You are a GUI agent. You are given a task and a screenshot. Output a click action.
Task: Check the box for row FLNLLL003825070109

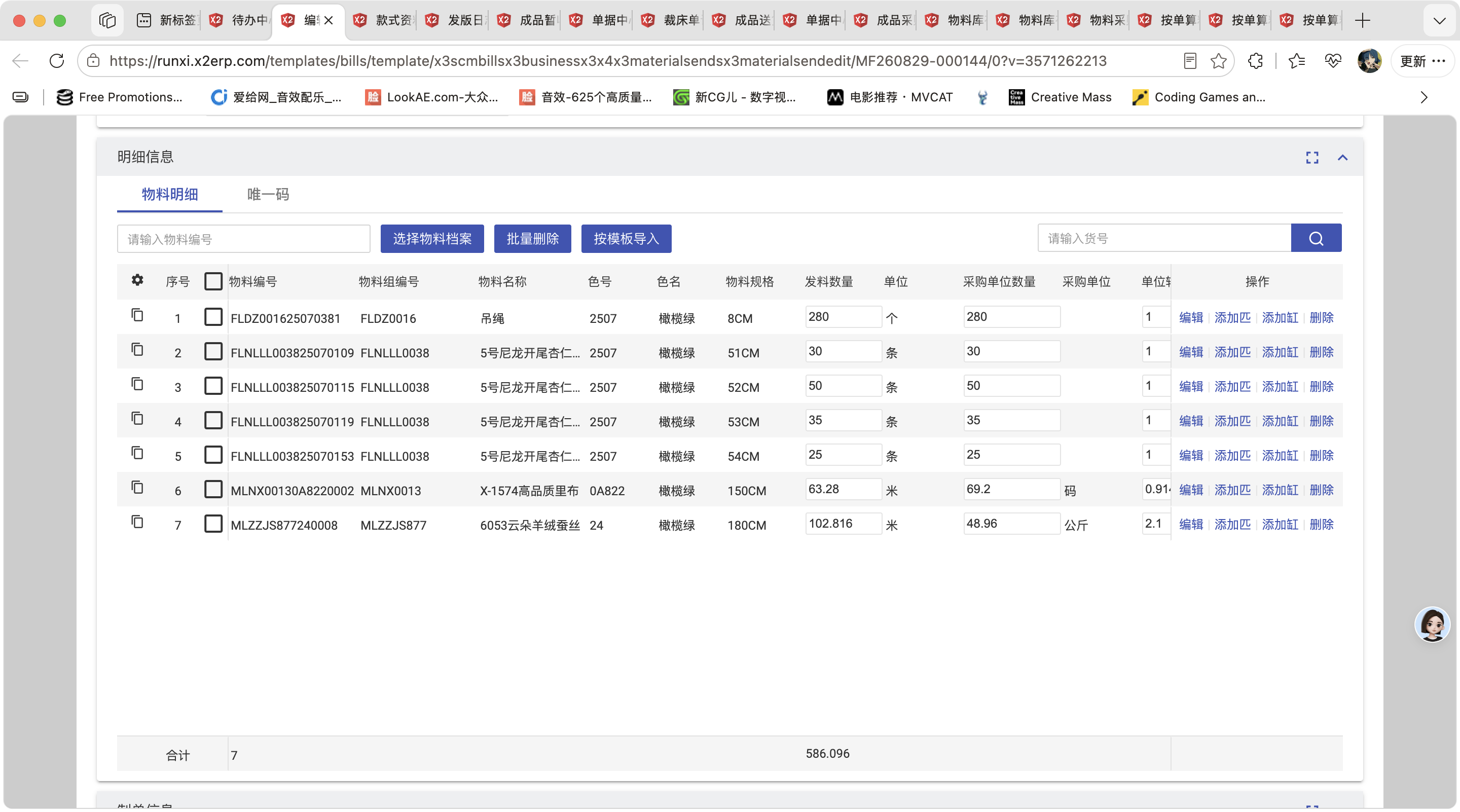click(x=213, y=351)
